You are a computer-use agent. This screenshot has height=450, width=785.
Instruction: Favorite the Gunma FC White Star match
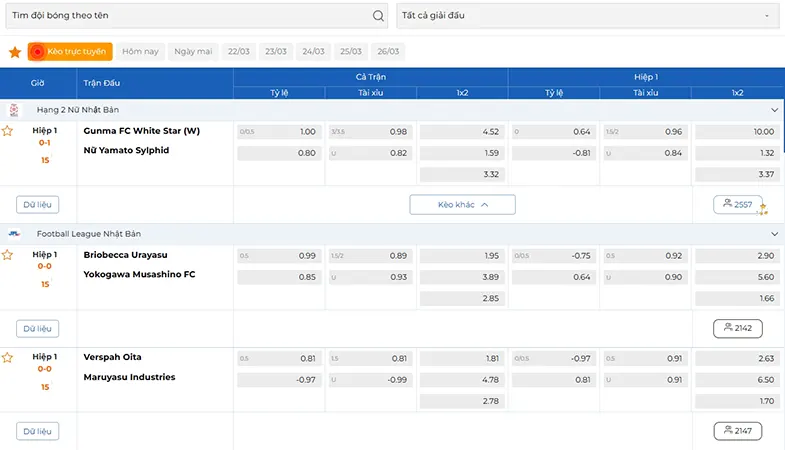(7, 131)
